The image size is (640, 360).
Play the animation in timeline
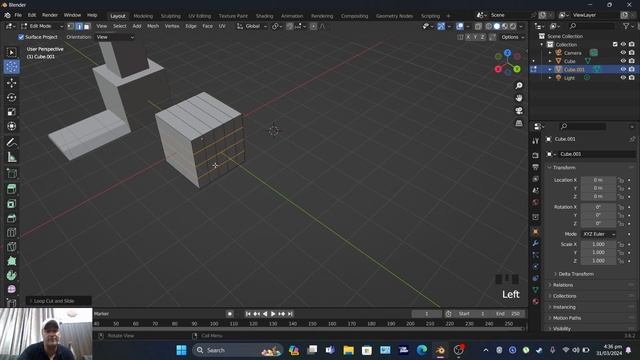click(x=273, y=314)
